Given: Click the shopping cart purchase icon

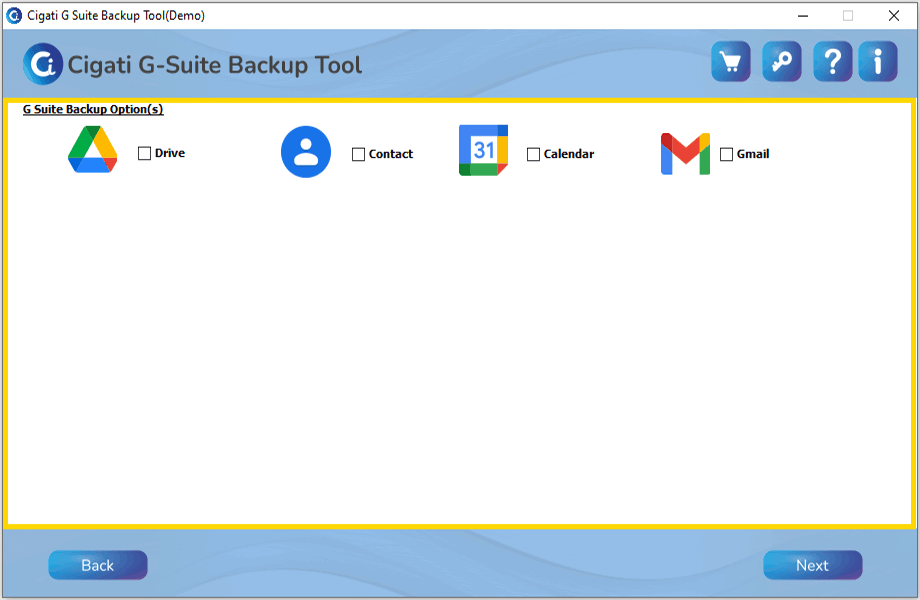Looking at the screenshot, I should click(x=731, y=62).
